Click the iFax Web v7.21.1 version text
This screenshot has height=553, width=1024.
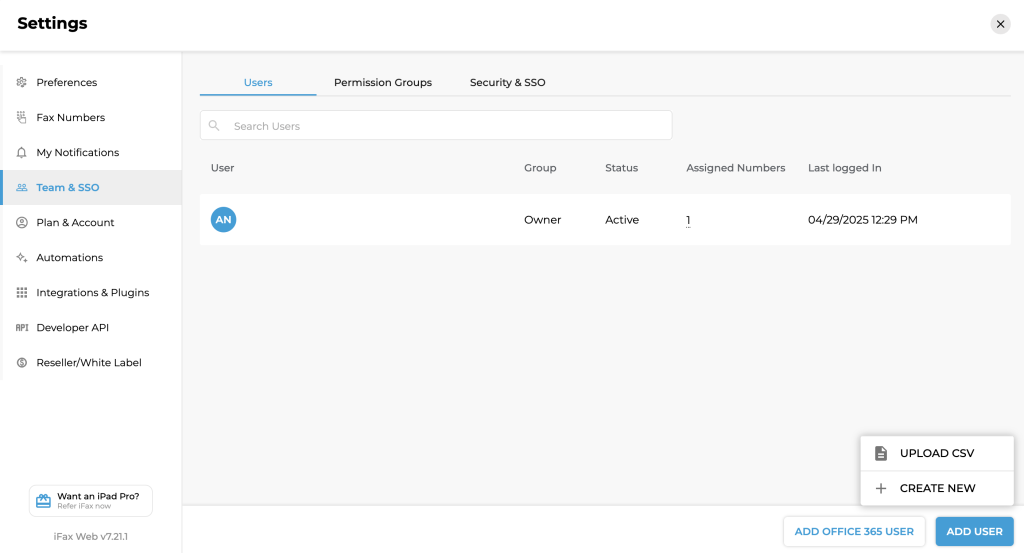coord(91,537)
